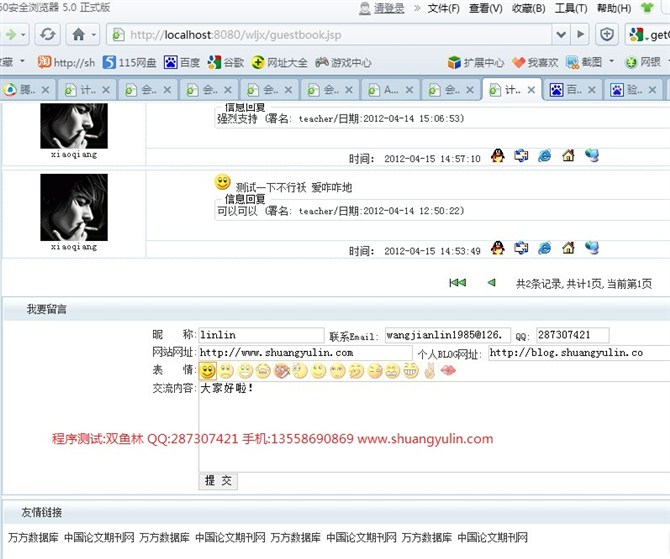
Task: Open the dropdown next to home button
Action: [x=94, y=35]
